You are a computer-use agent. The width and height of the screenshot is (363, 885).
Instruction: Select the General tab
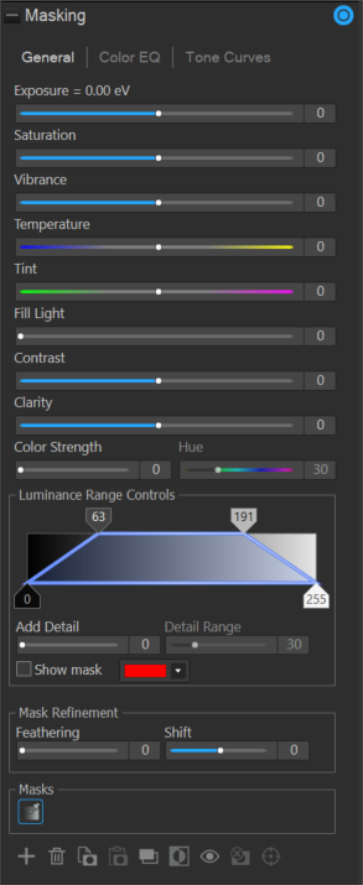pyautogui.click(x=48, y=58)
